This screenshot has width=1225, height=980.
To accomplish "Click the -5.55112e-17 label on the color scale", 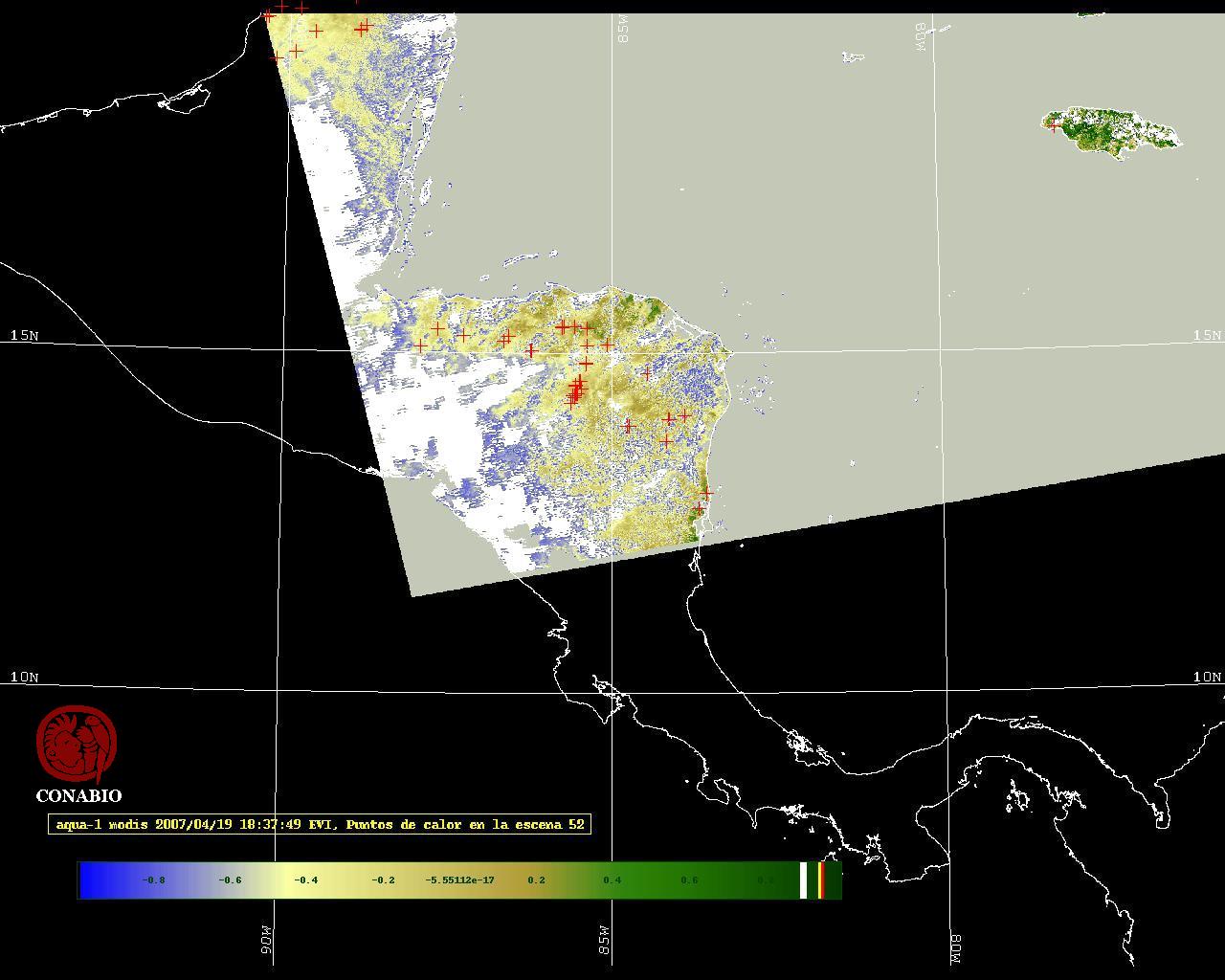I will pos(459,880).
